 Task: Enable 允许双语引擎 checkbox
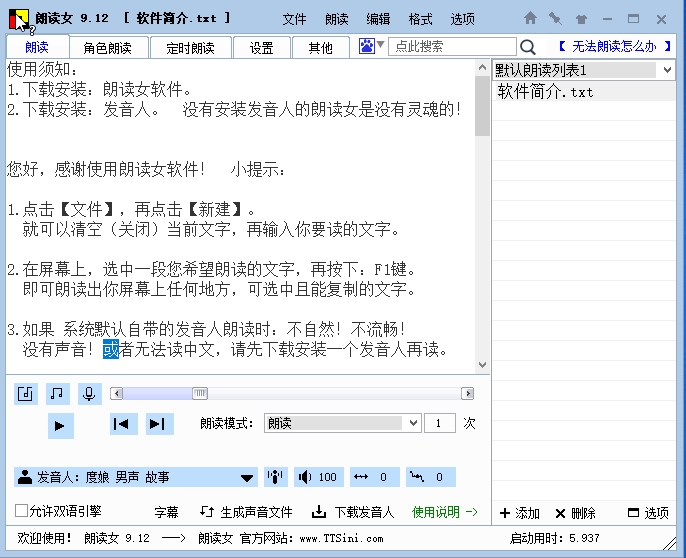pyautogui.click(x=21, y=510)
